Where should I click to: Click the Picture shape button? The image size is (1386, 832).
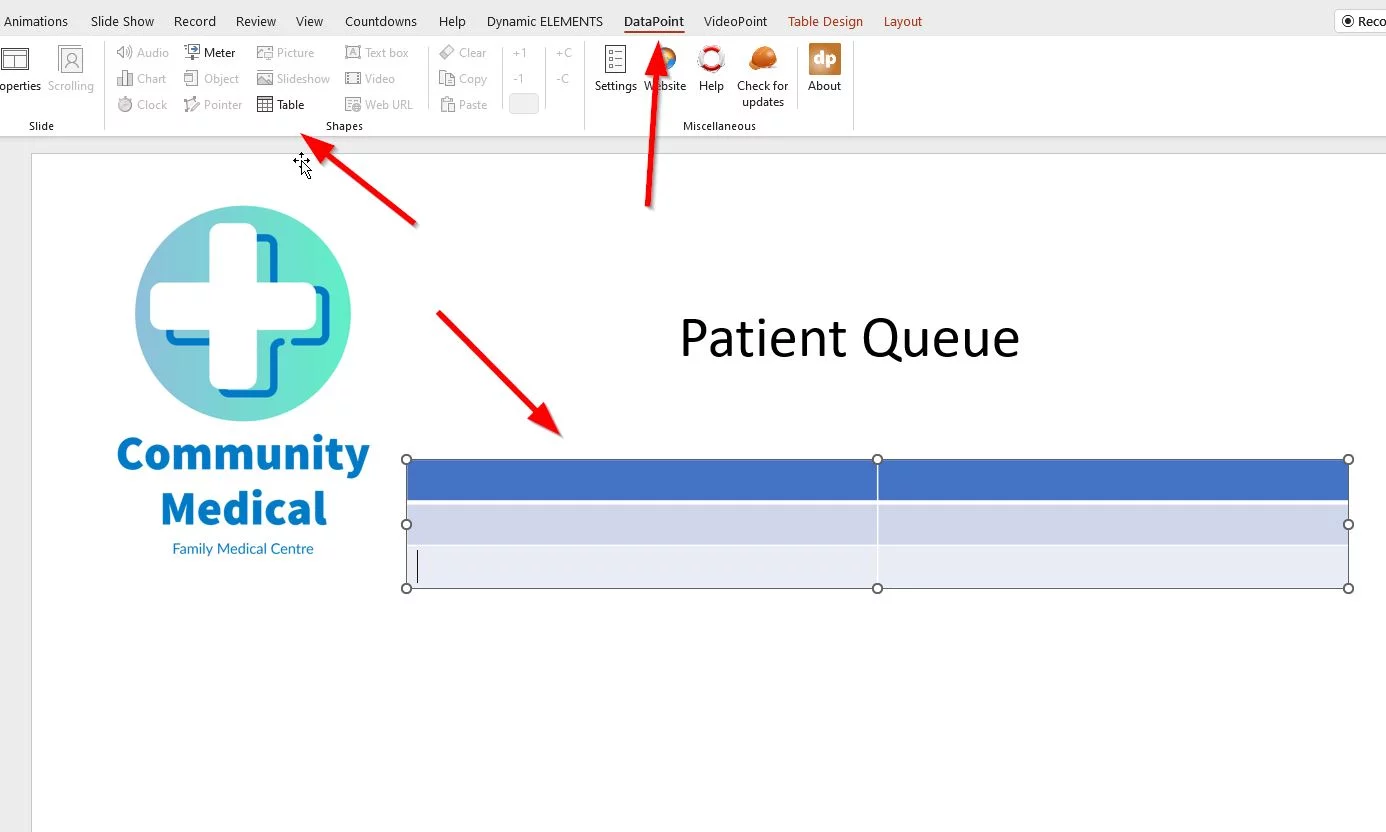(x=285, y=53)
